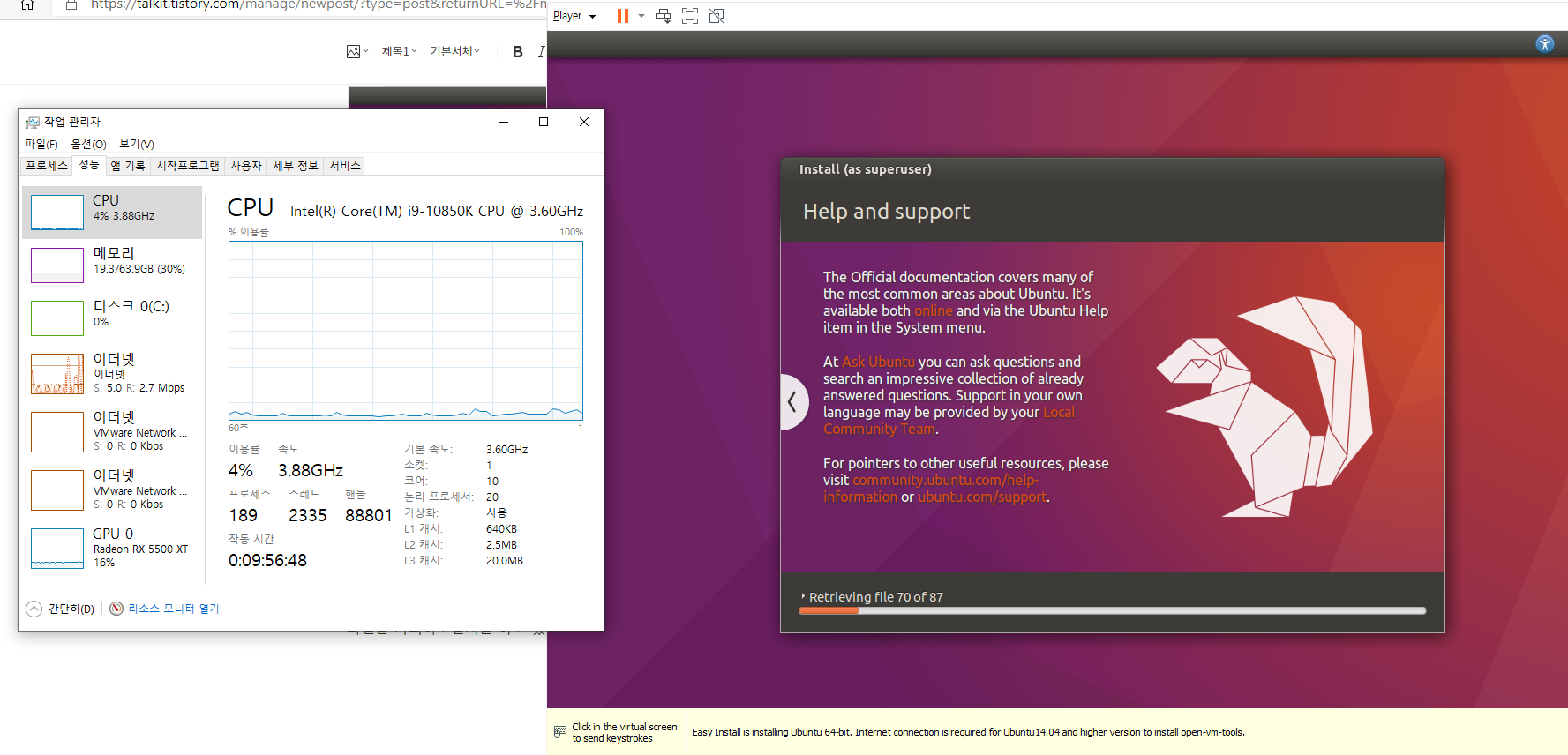Open the 파일(F) menu in Task Manager
This screenshot has height=755, width=1568.
coord(41,144)
